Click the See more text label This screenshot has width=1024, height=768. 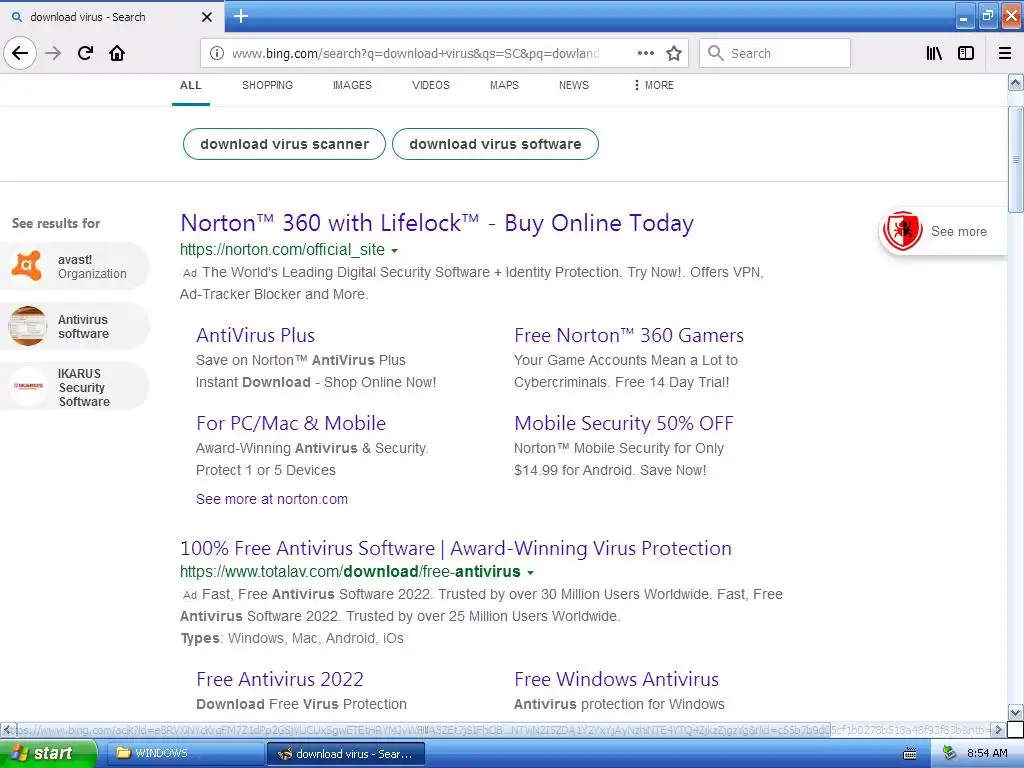(x=959, y=231)
